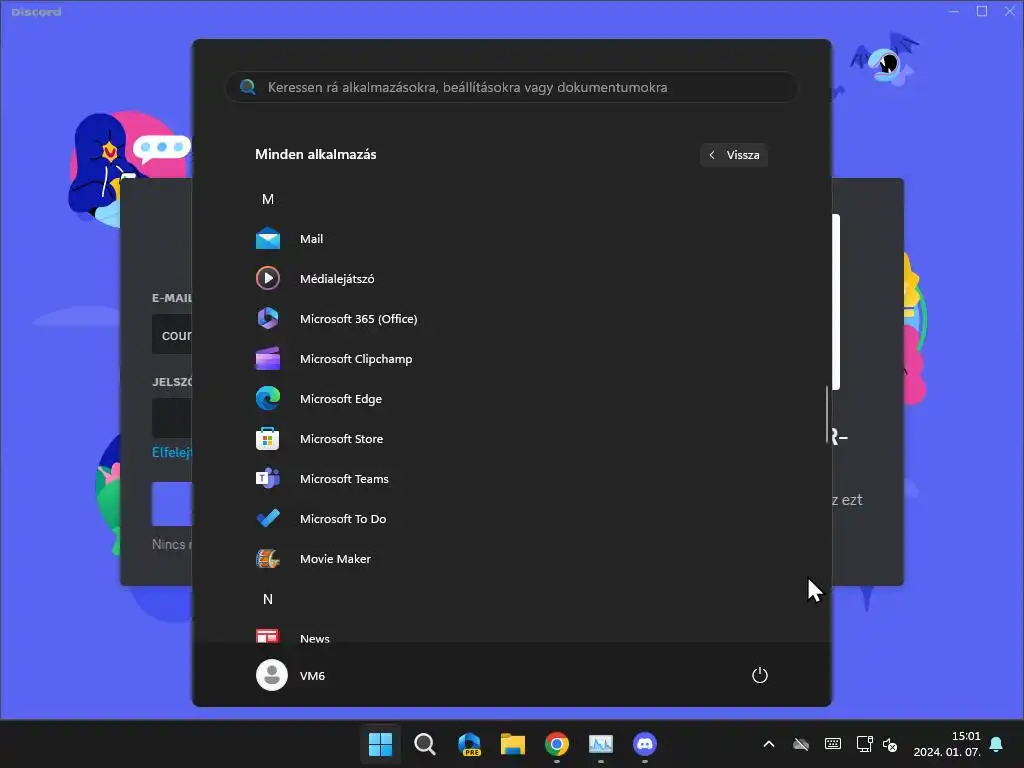Select Microsoft Teams label
The width and height of the screenshot is (1024, 768).
[x=344, y=479]
